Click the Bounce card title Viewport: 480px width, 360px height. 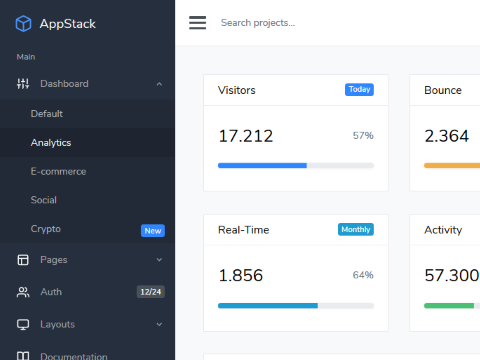443,90
